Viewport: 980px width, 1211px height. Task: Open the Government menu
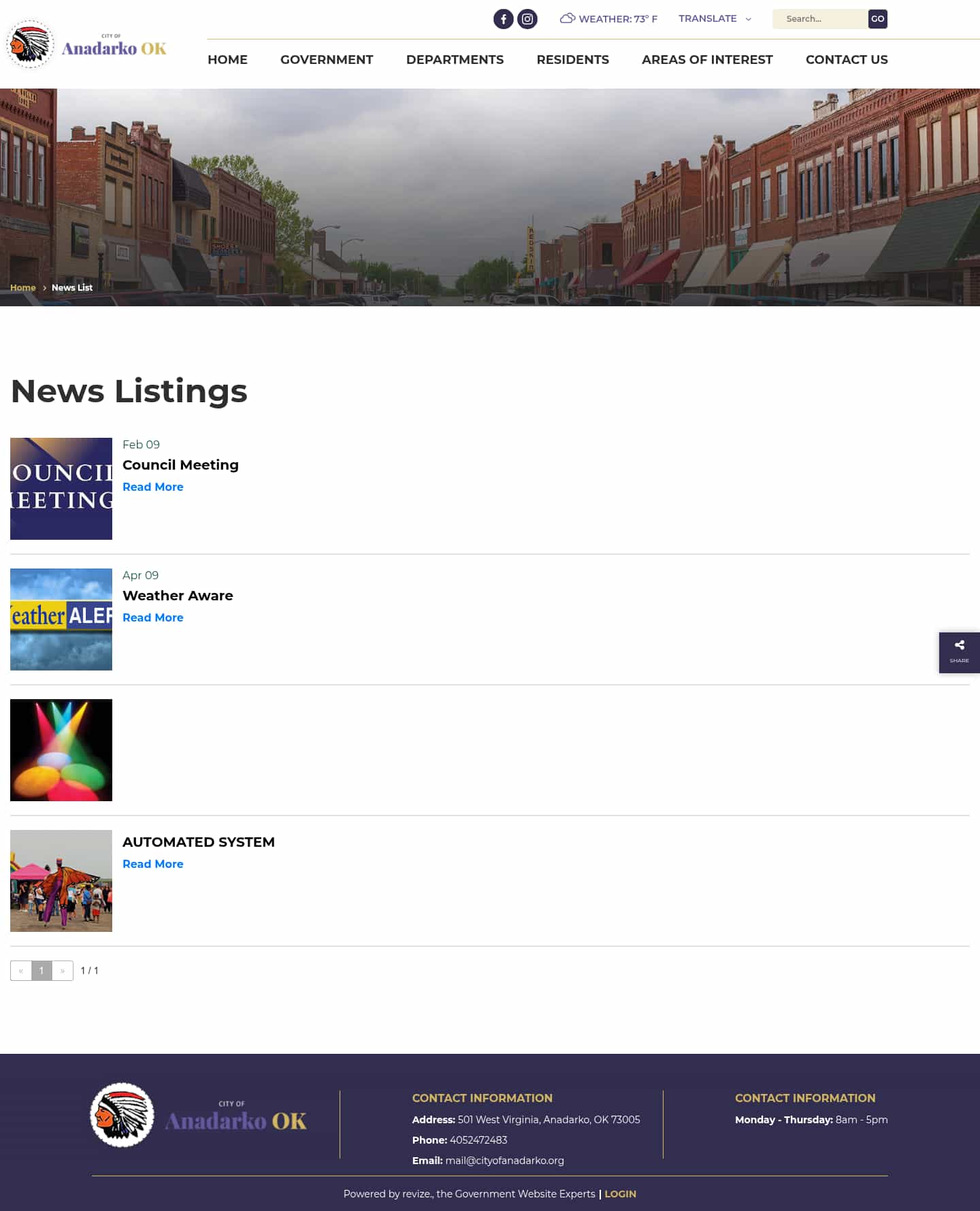(x=327, y=60)
